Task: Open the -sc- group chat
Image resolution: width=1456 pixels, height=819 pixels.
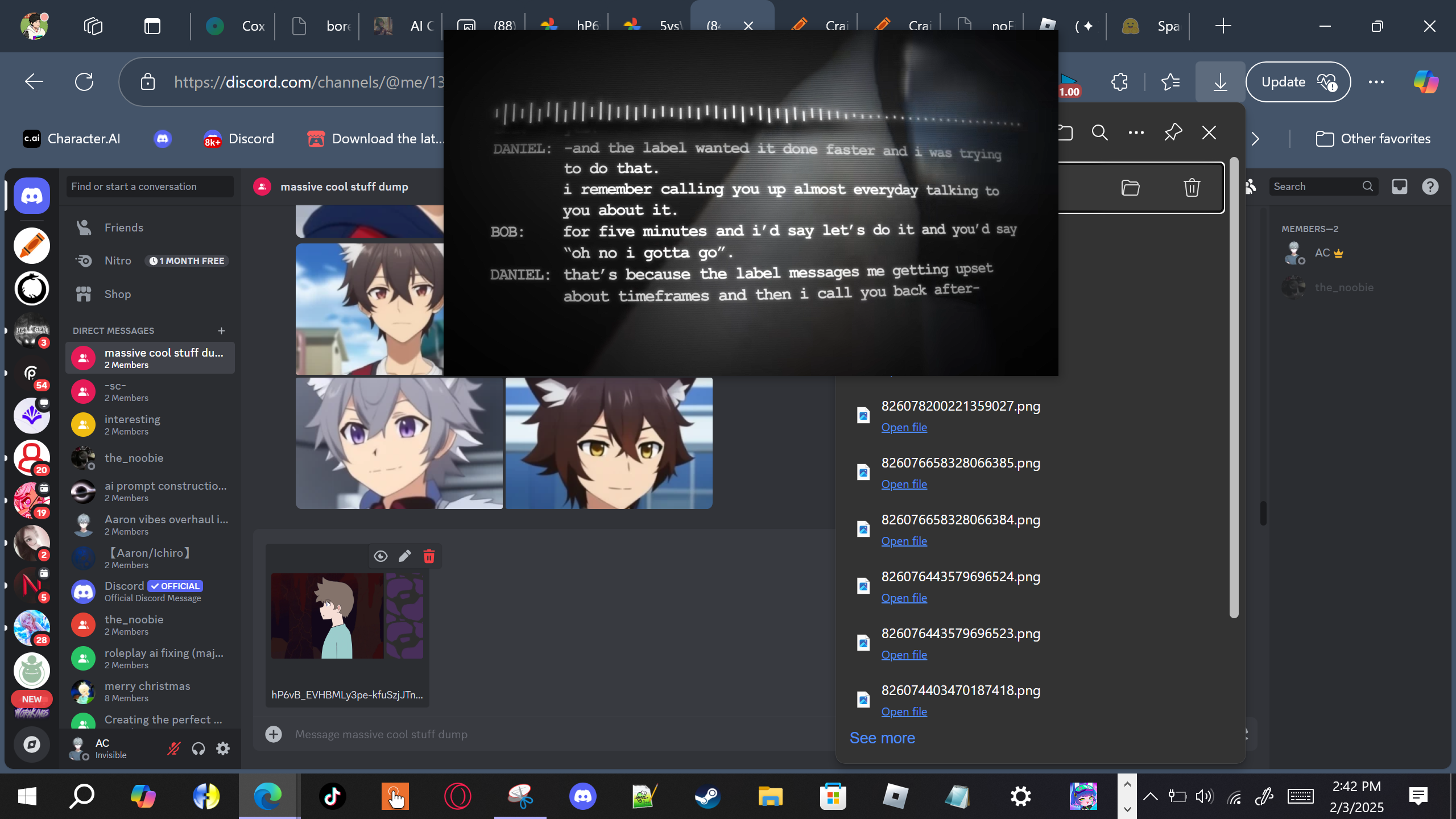Action: [x=150, y=391]
